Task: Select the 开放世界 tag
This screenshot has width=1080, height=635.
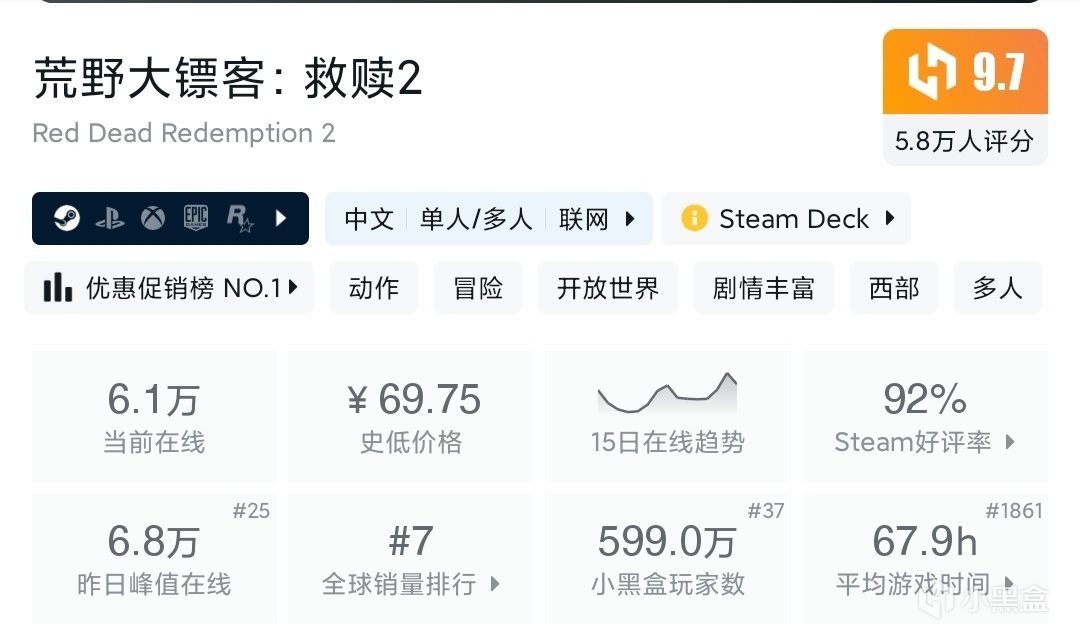Action: pos(608,288)
